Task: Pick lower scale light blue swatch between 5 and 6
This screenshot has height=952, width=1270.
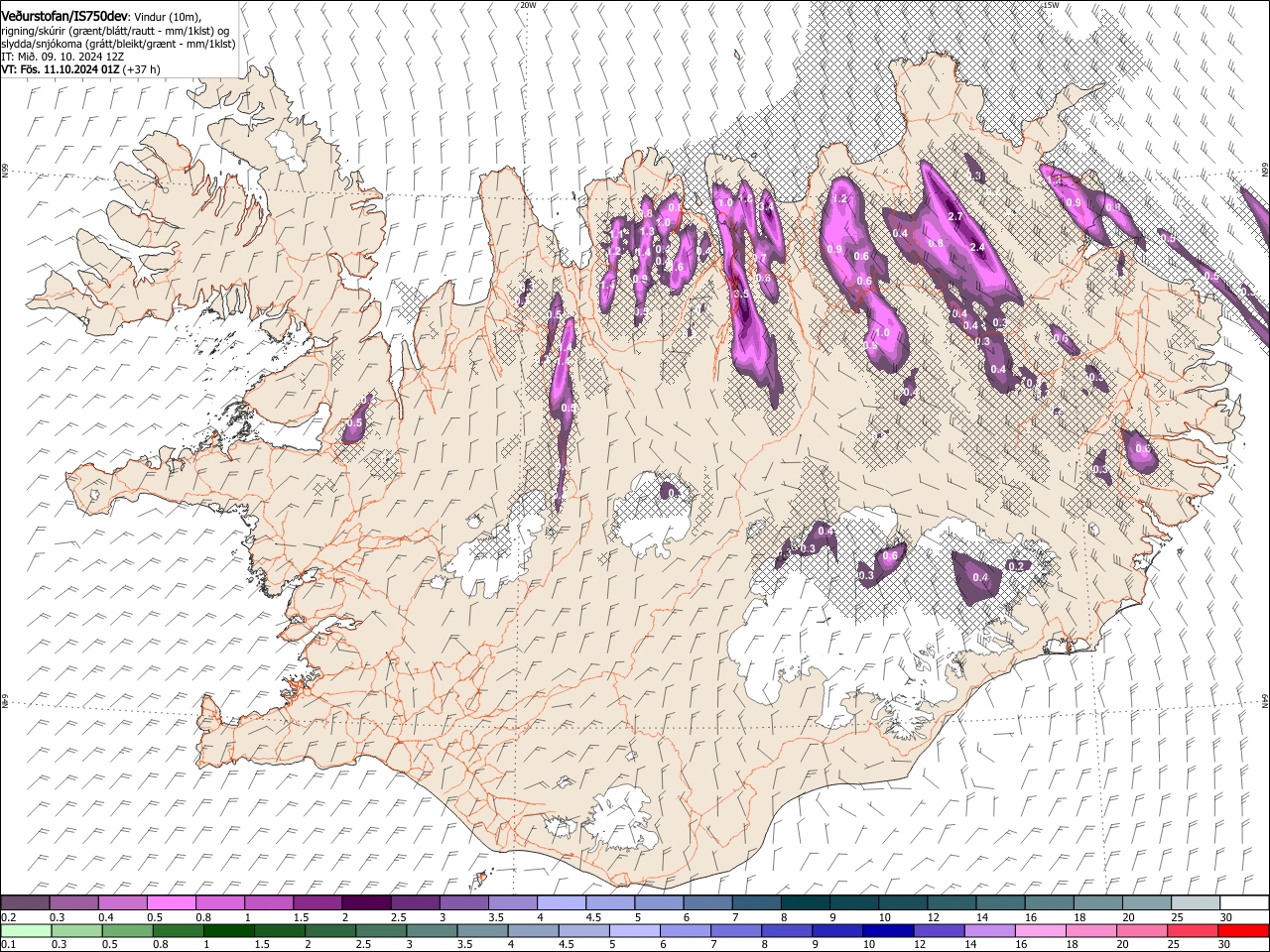Action: click(x=635, y=930)
